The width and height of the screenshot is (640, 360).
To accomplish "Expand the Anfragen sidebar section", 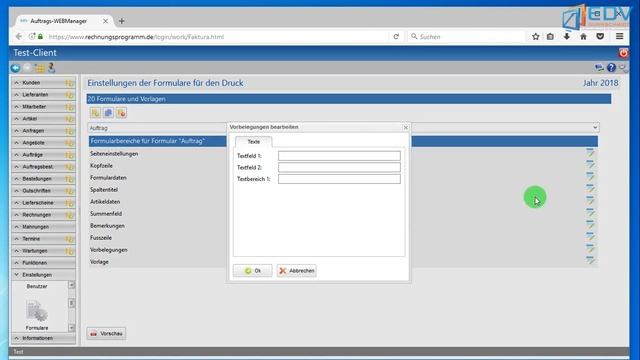I will pyautogui.click(x=43, y=131).
